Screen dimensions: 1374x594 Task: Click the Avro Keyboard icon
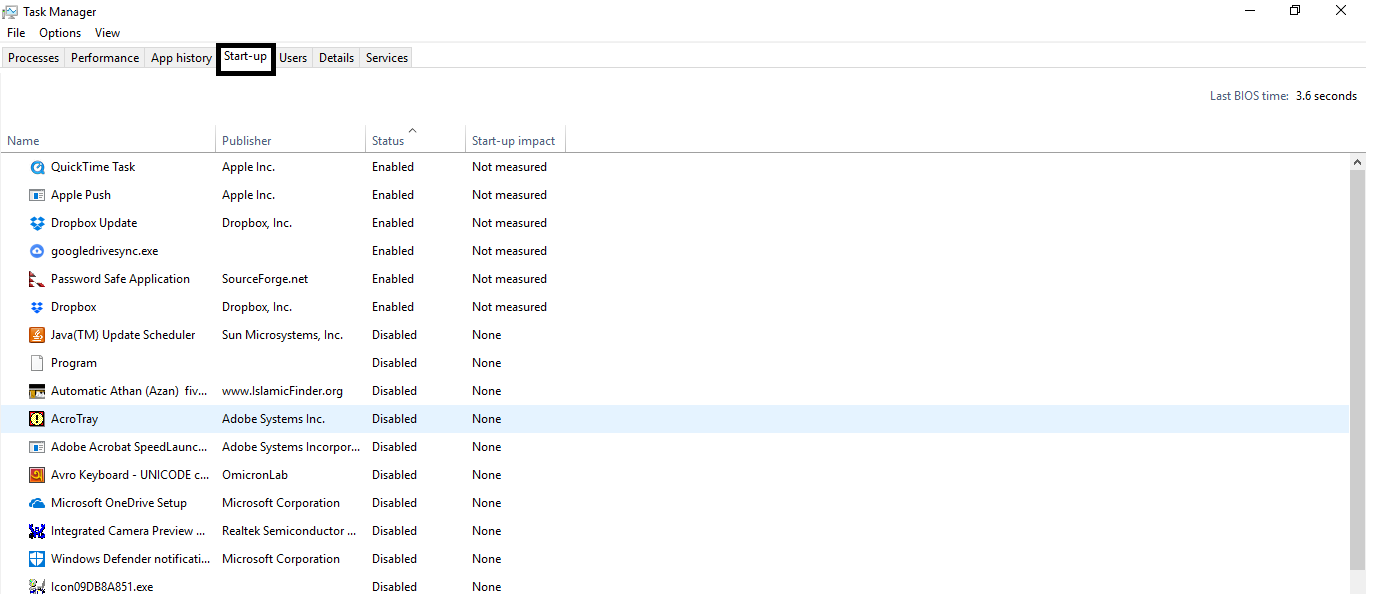[x=37, y=475]
